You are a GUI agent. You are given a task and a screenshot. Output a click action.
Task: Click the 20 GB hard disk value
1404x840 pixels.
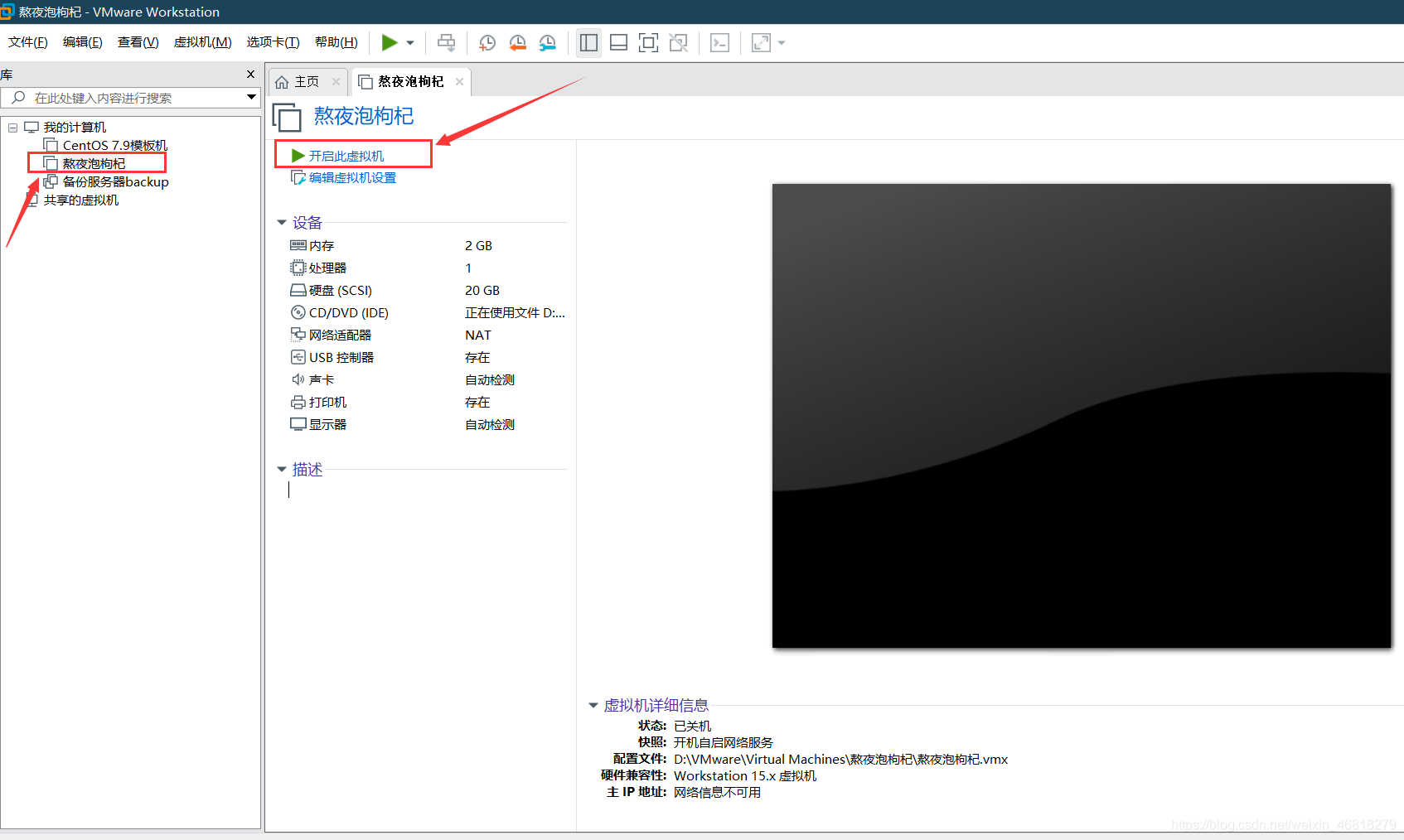[482, 291]
